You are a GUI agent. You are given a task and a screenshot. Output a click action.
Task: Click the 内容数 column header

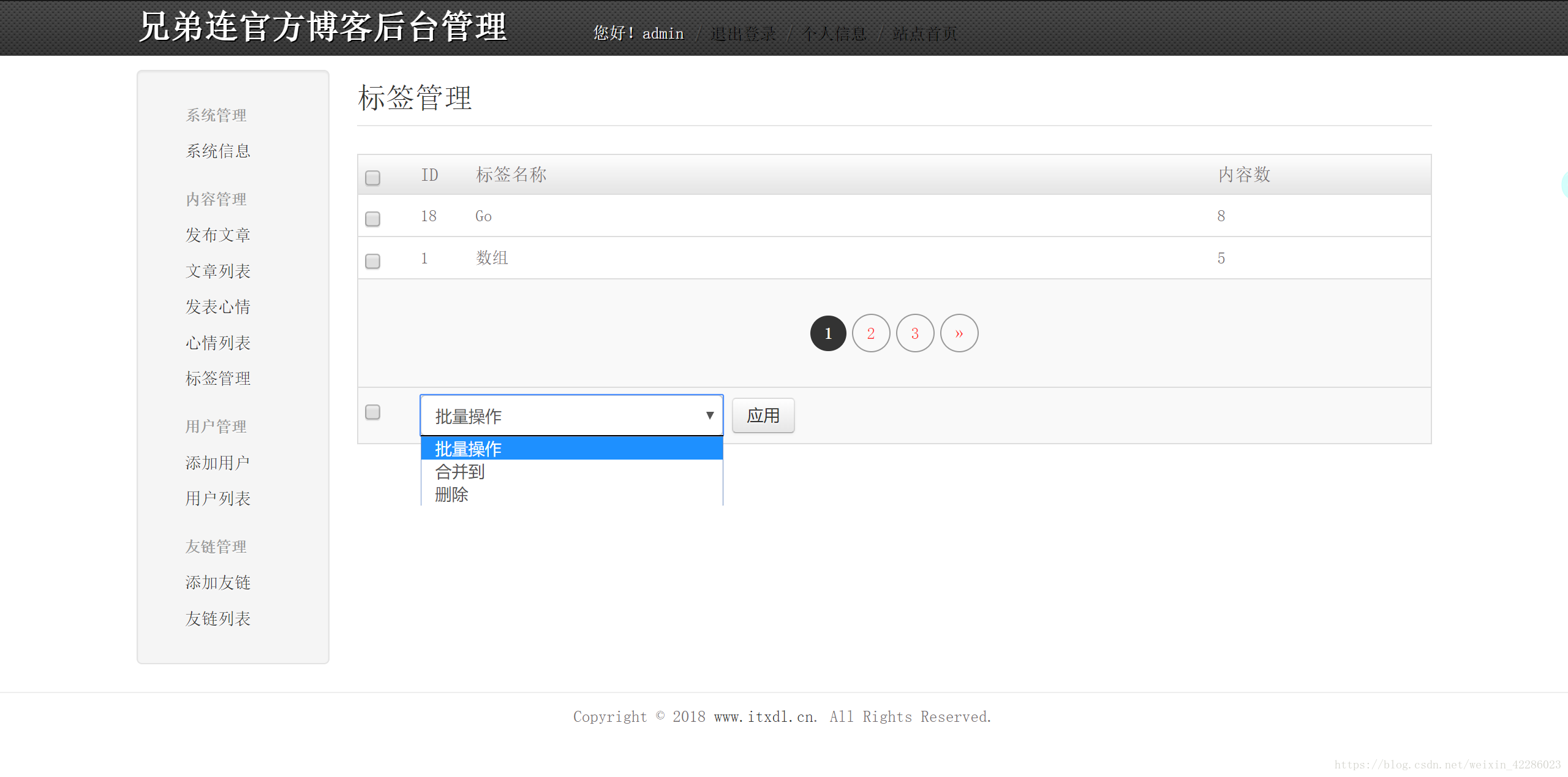pos(1244,175)
